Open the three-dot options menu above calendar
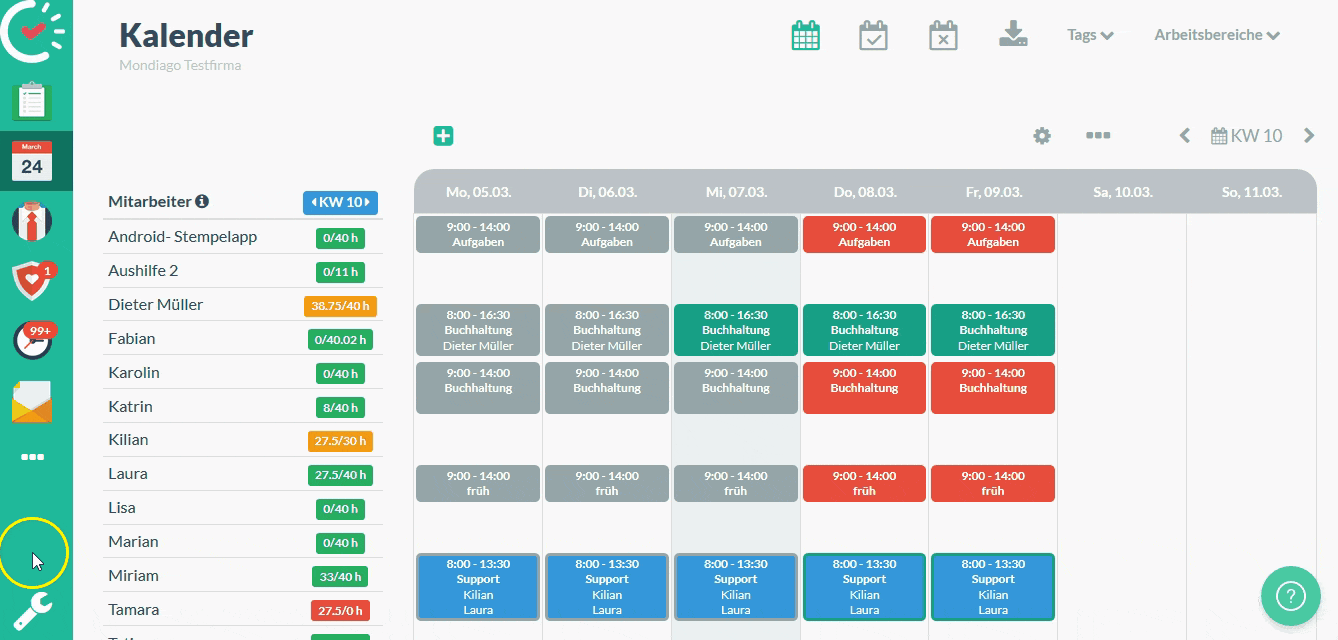This screenshot has width=1338, height=640. point(1098,136)
